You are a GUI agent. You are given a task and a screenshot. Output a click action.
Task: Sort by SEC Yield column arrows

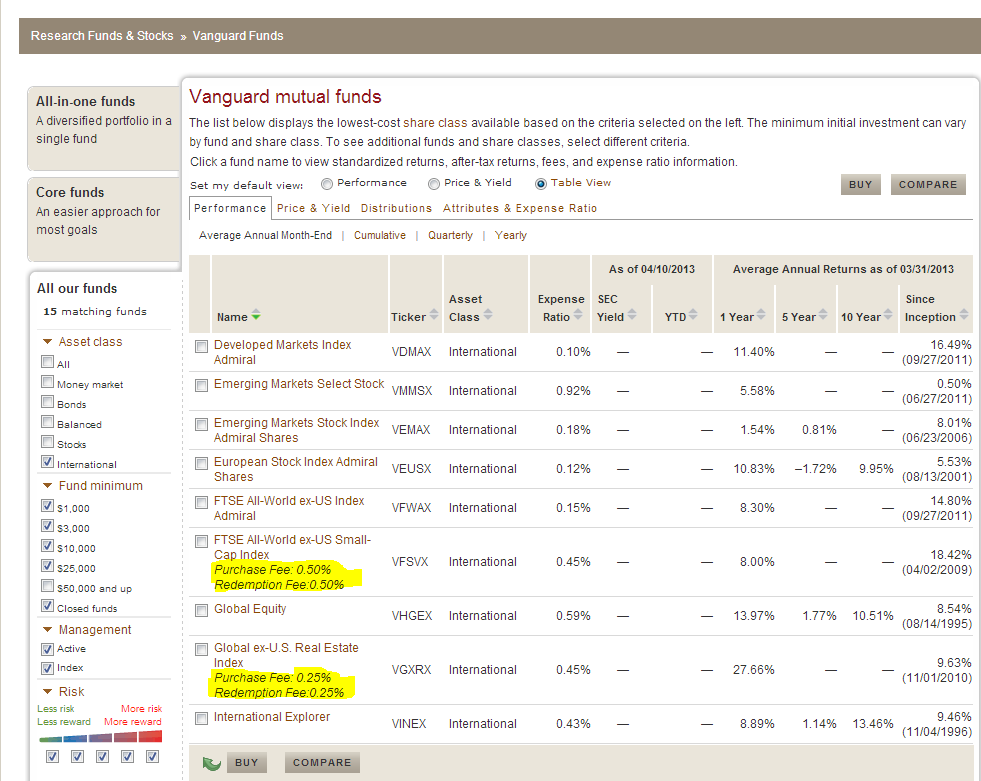coord(632,314)
